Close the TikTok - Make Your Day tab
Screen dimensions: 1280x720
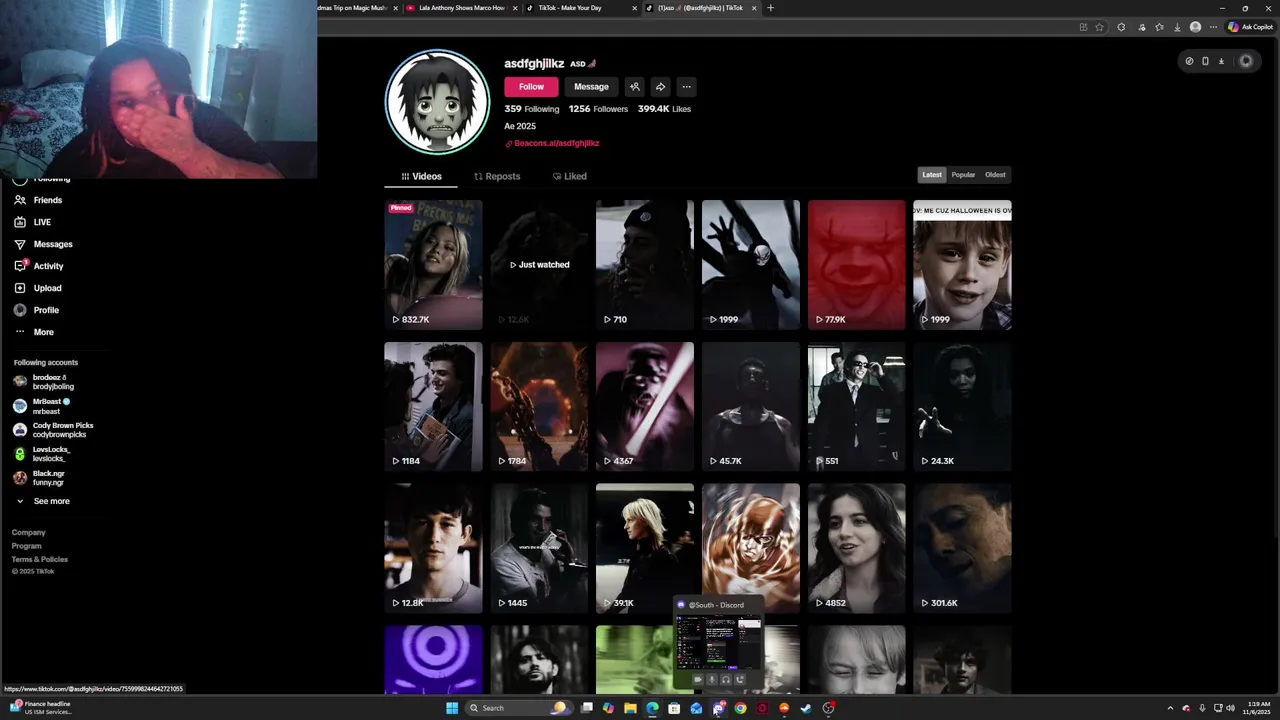tap(634, 8)
